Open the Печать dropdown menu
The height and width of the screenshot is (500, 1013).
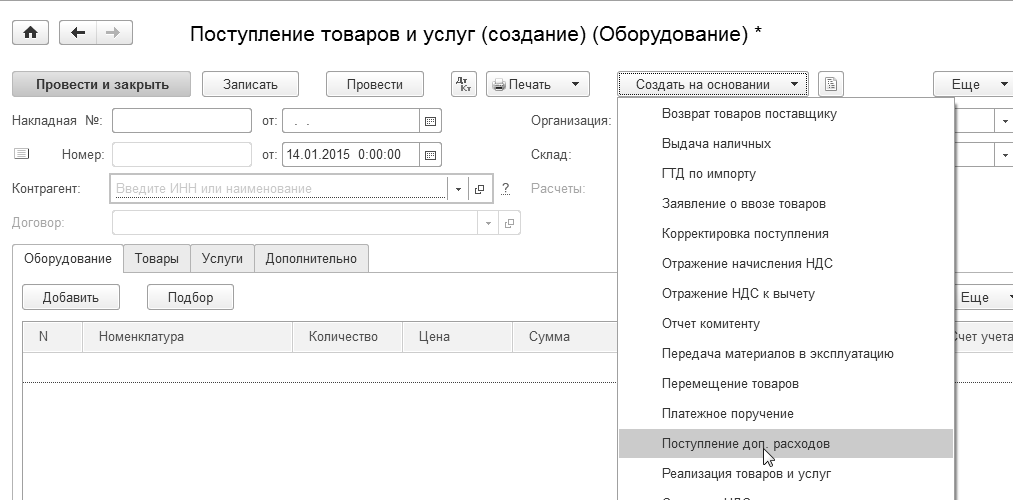[x=575, y=84]
